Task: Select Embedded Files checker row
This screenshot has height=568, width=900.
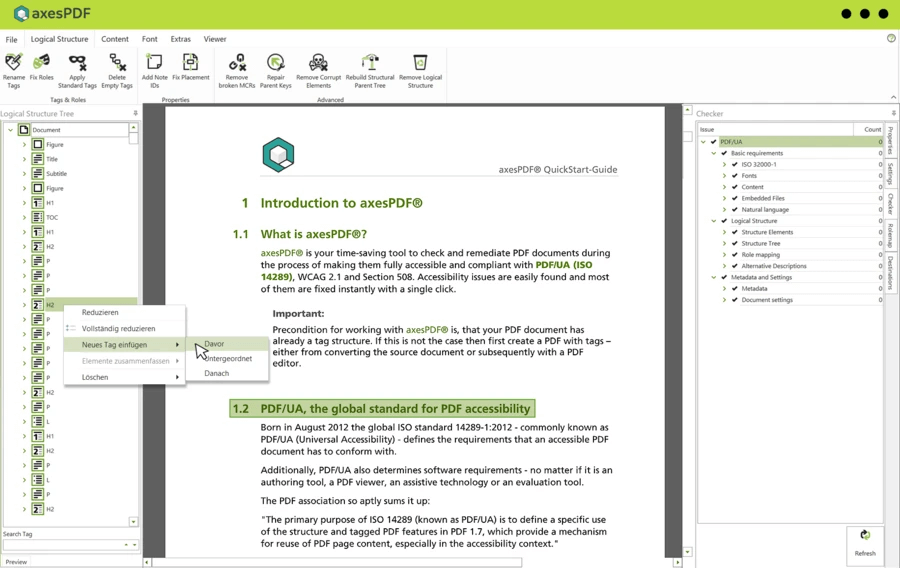Action: [791, 198]
